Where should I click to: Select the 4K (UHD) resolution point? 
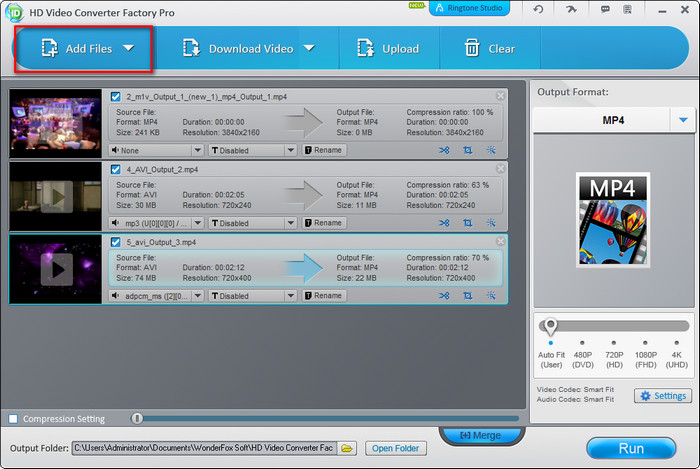tap(677, 343)
